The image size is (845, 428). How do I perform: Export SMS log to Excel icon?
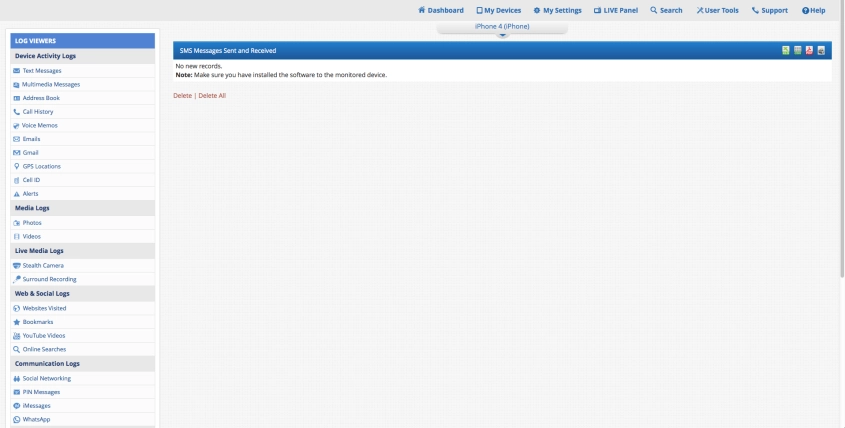786,50
